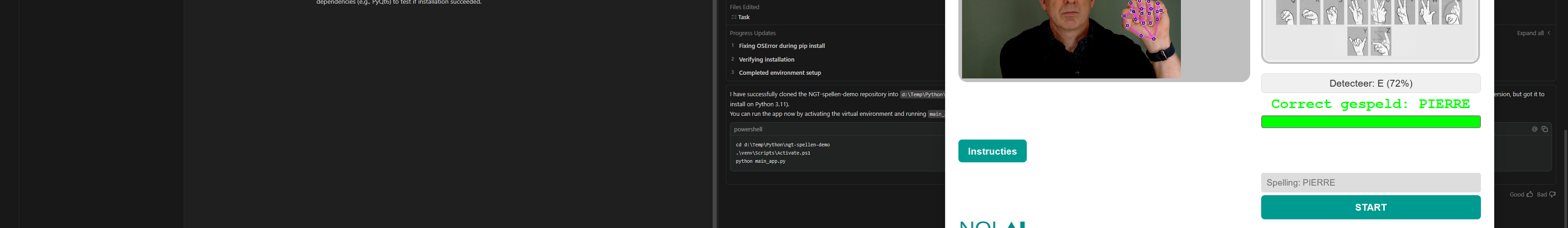Click the thumbs-up Good feedback icon
Viewport: 1568px width, 228px height.
tap(1530, 195)
